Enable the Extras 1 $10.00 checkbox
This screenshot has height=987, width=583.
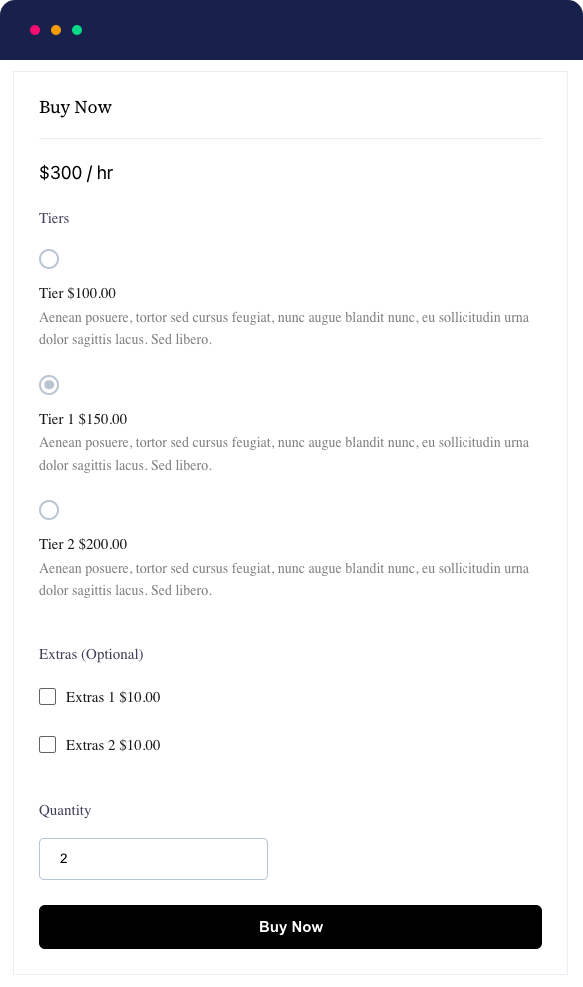[x=47, y=696]
